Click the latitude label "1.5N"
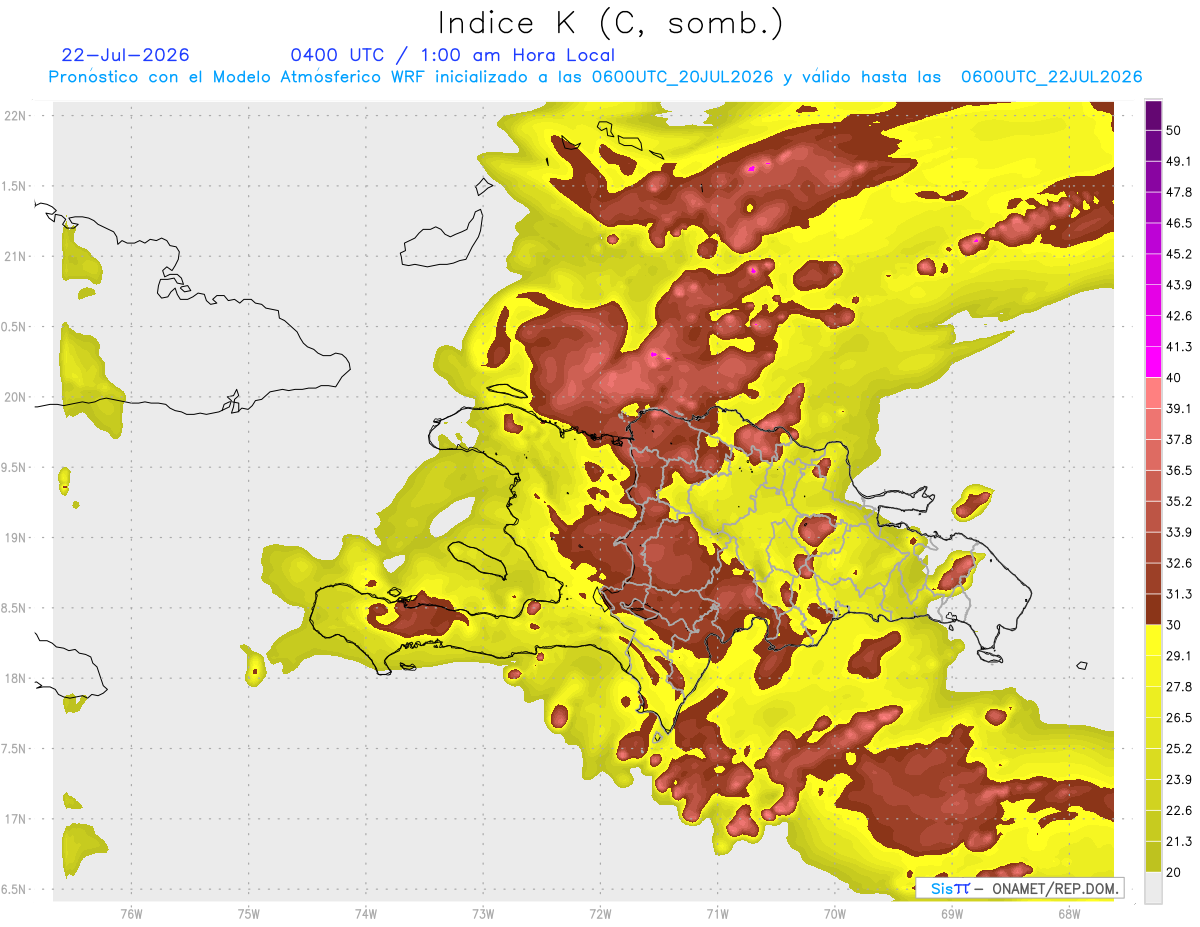 point(15,186)
